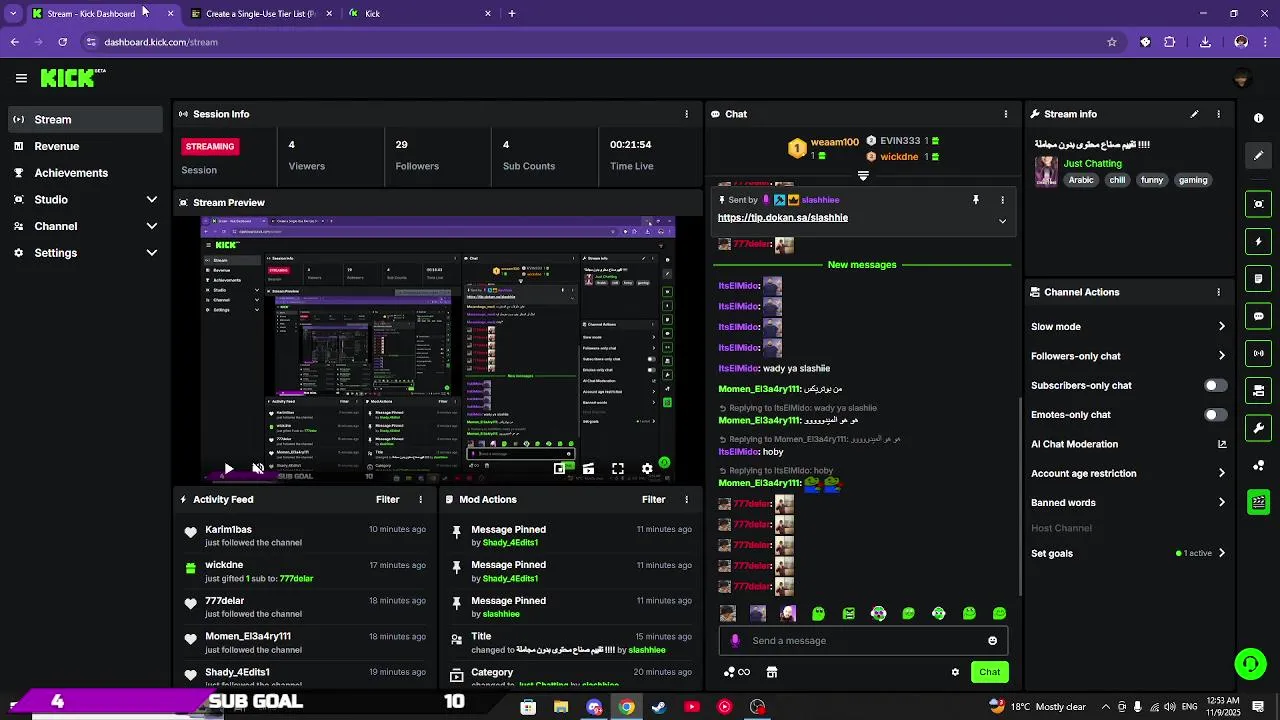1280x720 pixels.
Task: Toggle the mod actions notes panel icon
Action: (1258, 278)
